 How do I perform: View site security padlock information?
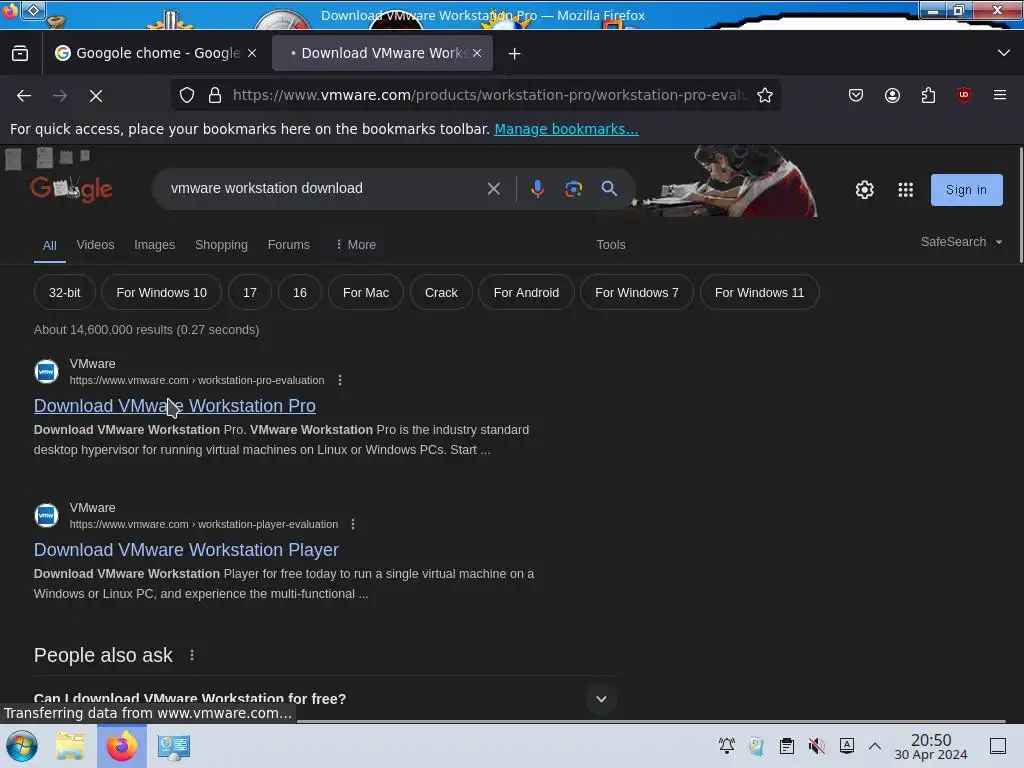[x=215, y=95]
